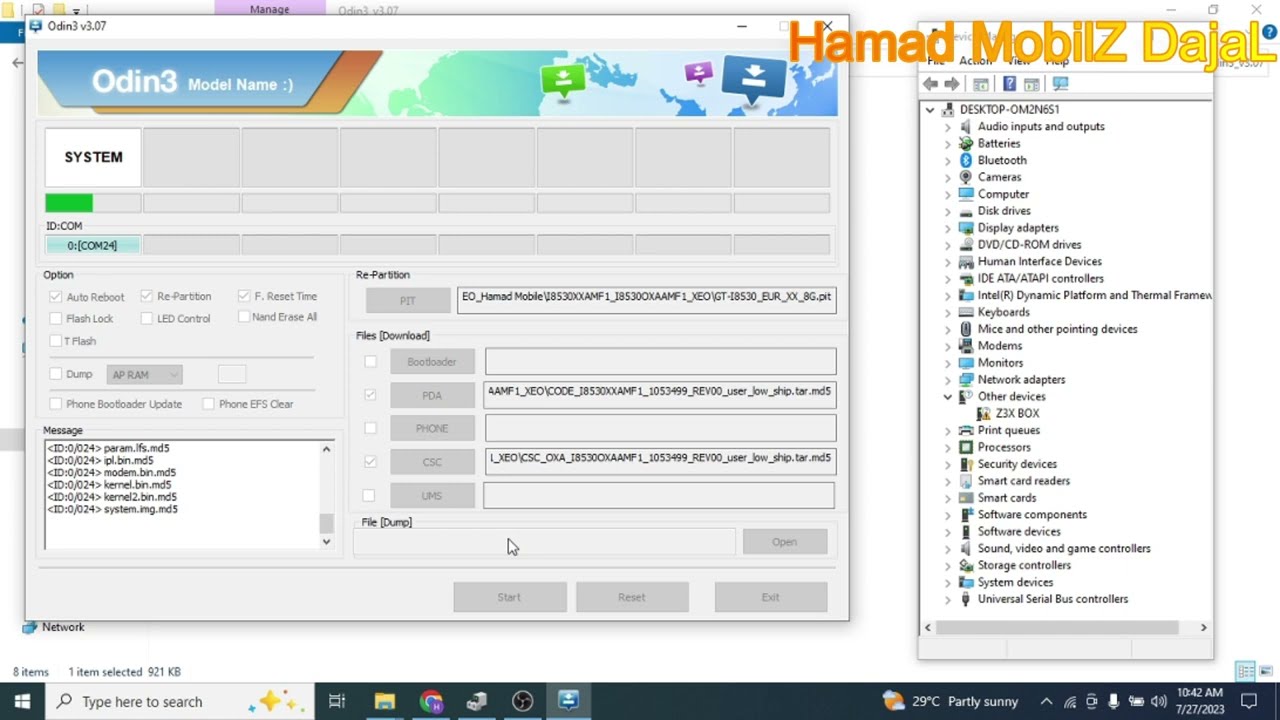The height and width of the screenshot is (720, 1280).
Task: Click the Scan for hardware changes icon
Action: (x=1061, y=84)
